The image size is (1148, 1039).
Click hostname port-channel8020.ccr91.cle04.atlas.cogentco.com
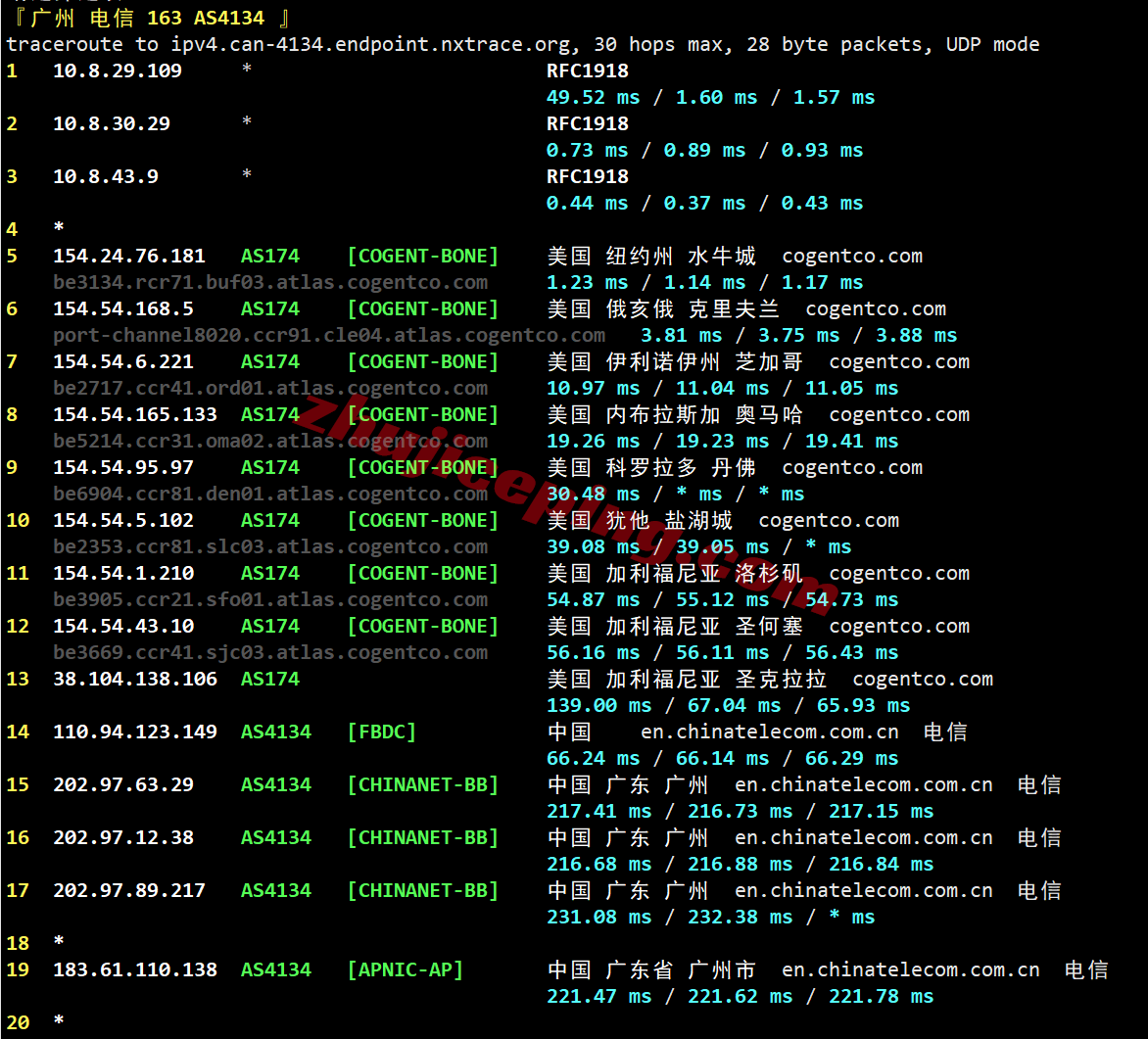329,335
